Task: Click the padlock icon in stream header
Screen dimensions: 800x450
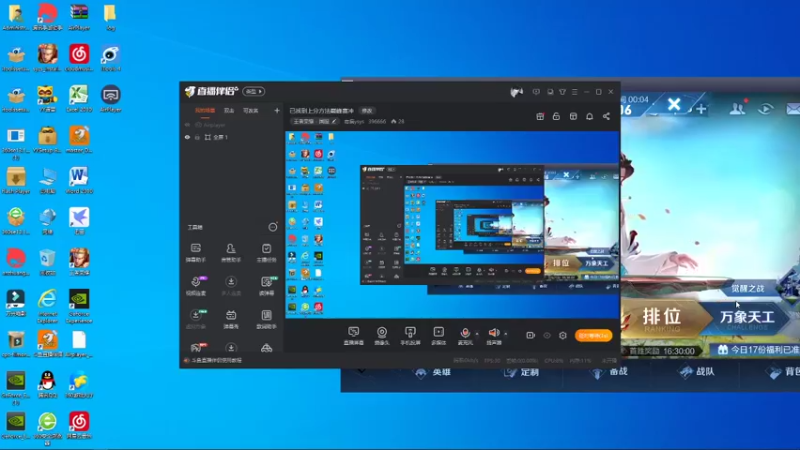Action: [556, 116]
